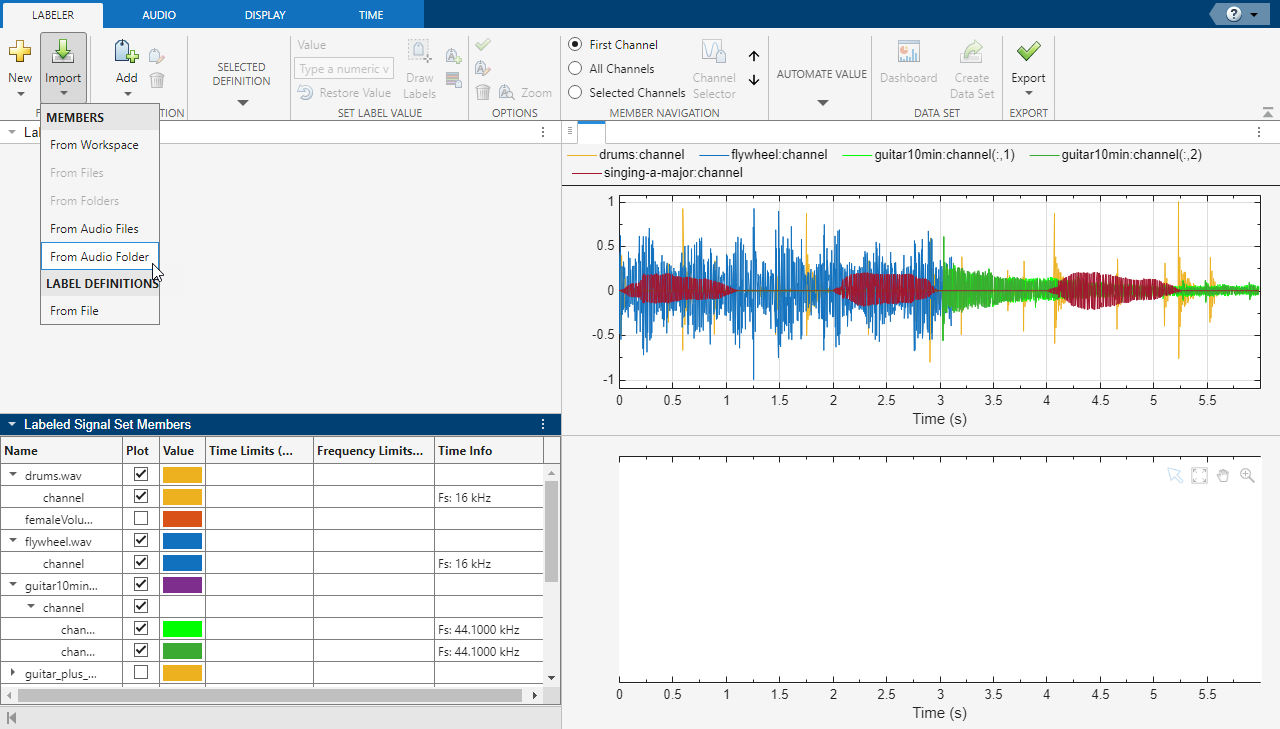Click the Create Data Set icon
The height and width of the screenshot is (729, 1280).
972,52
